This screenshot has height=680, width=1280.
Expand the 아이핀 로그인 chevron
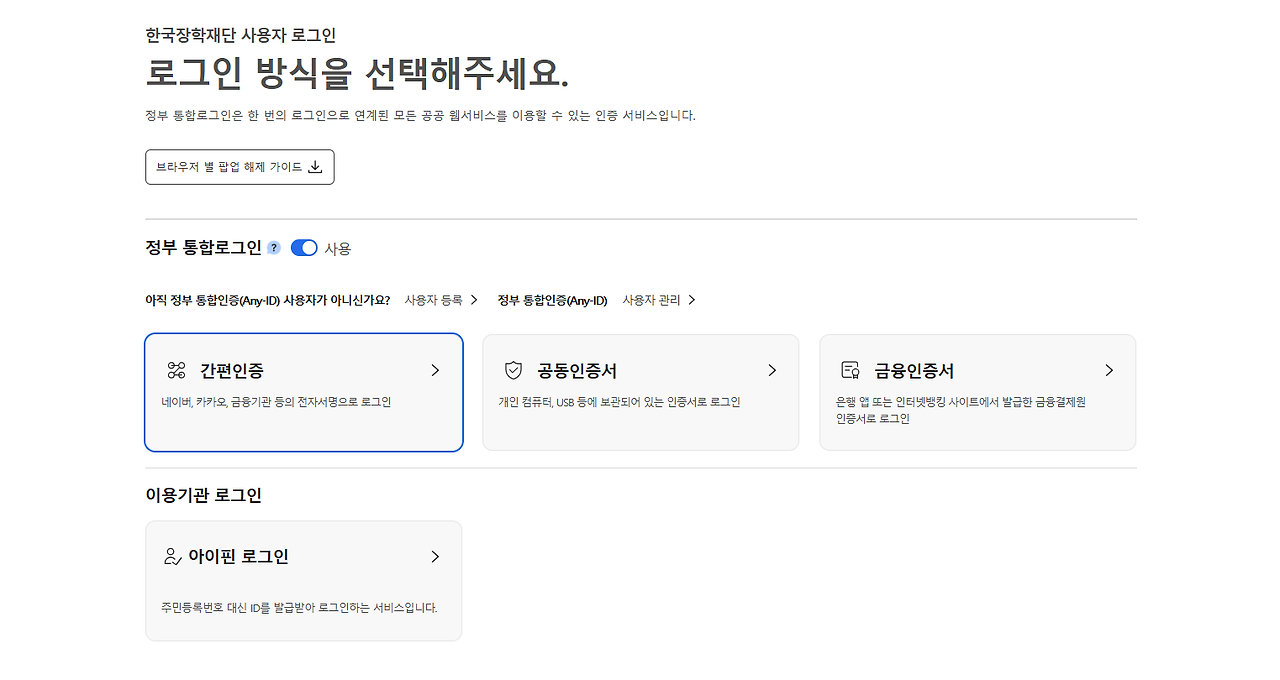435,556
